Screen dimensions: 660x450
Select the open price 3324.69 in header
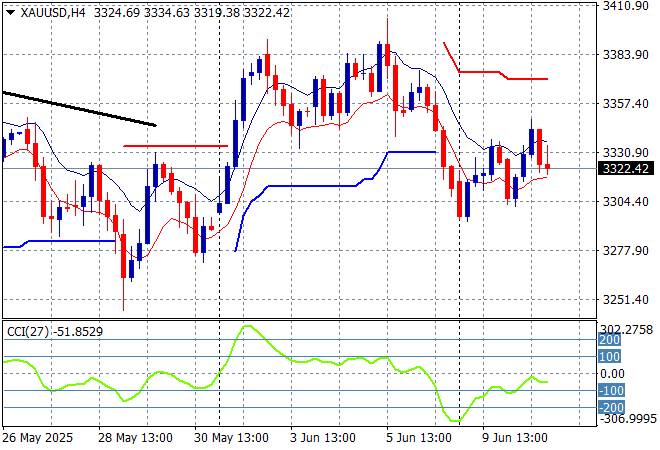117,13
